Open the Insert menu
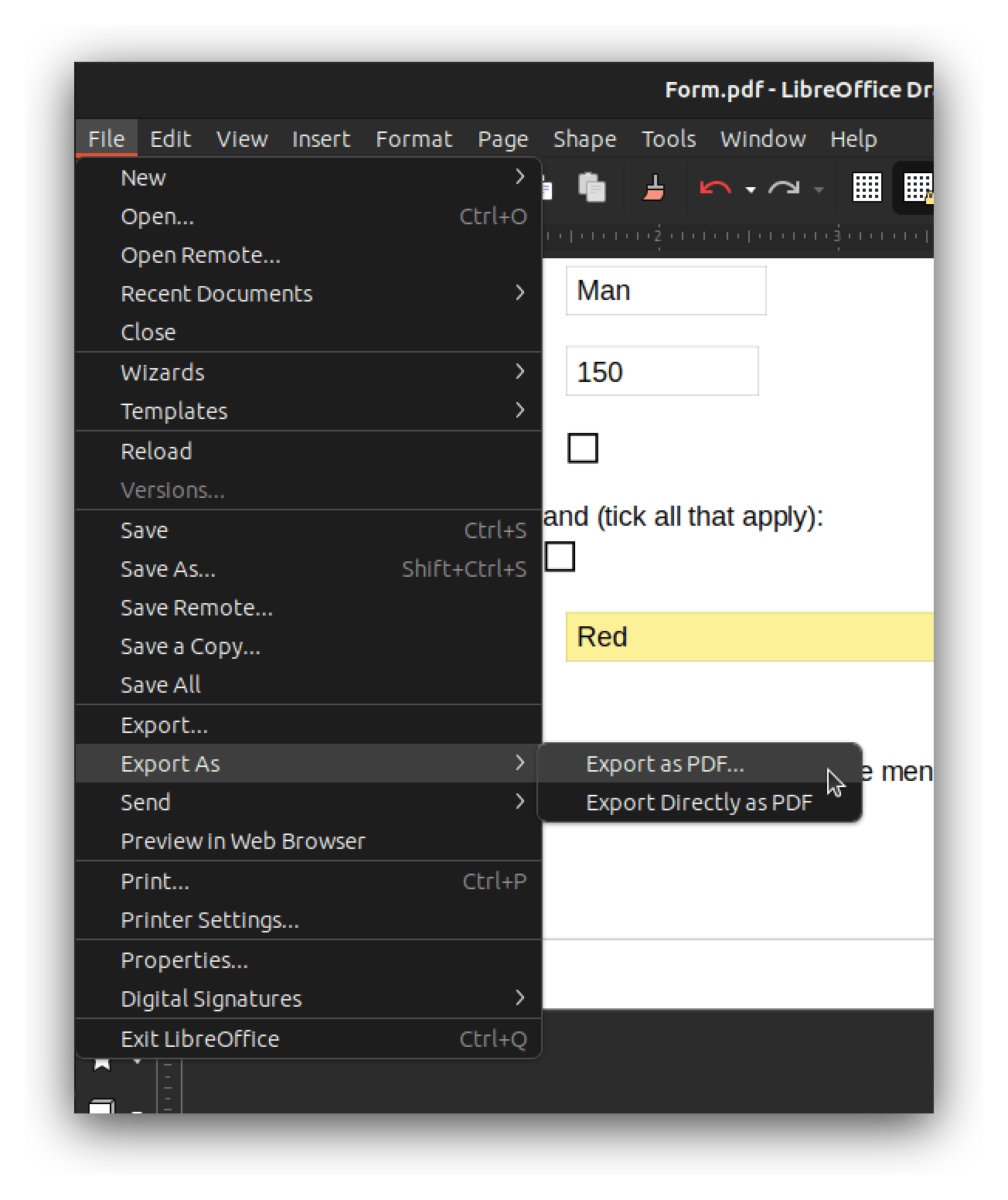 (321, 138)
